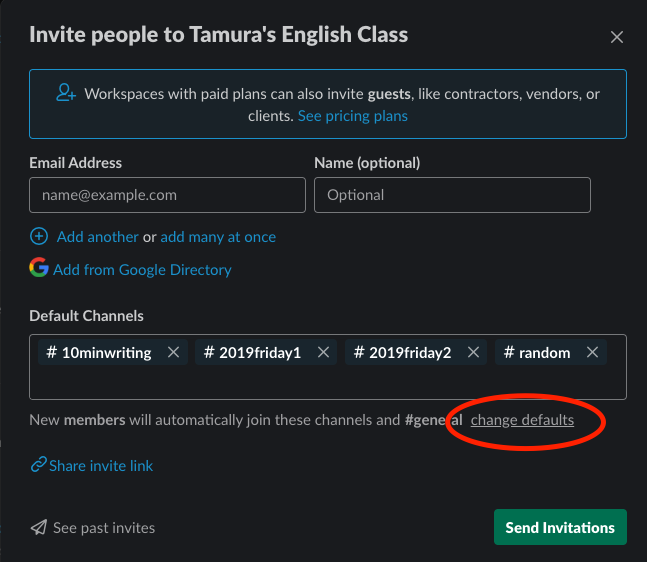Image resolution: width=647 pixels, height=562 pixels.
Task: Remove the 2019friday1 channel chip
Action: pyautogui.click(x=323, y=352)
